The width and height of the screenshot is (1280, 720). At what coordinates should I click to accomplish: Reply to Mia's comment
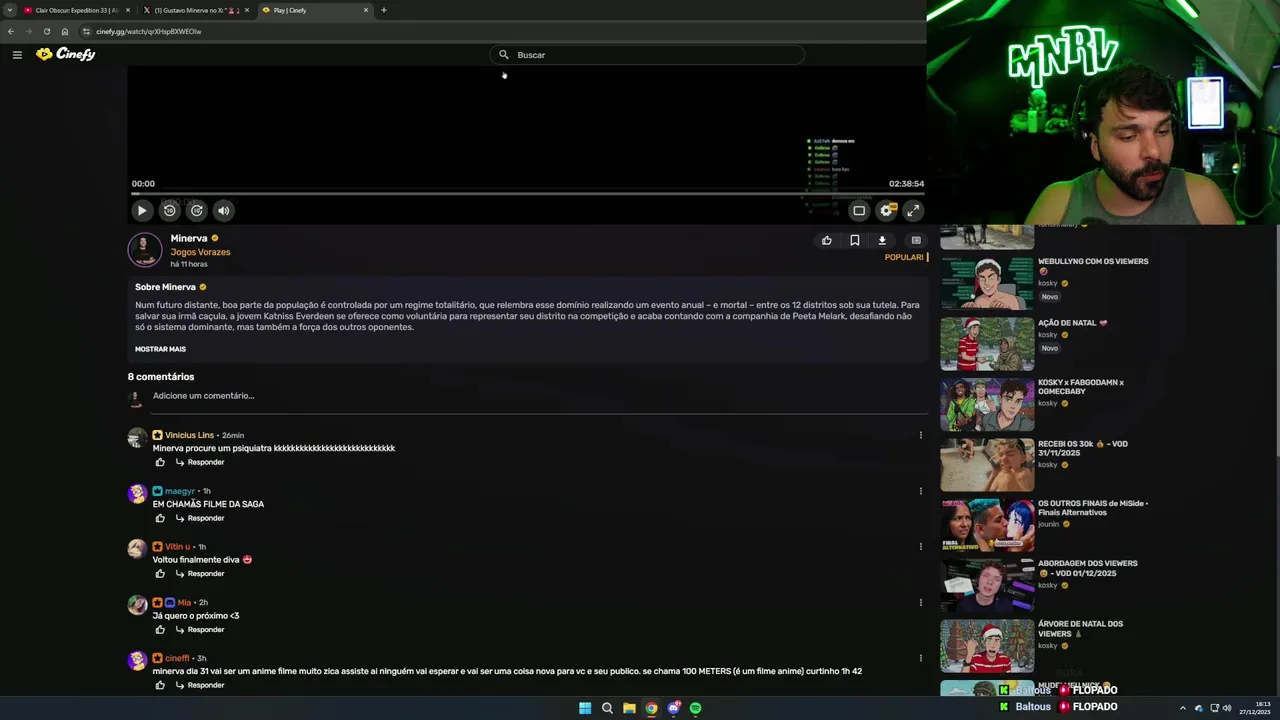click(x=200, y=629)
